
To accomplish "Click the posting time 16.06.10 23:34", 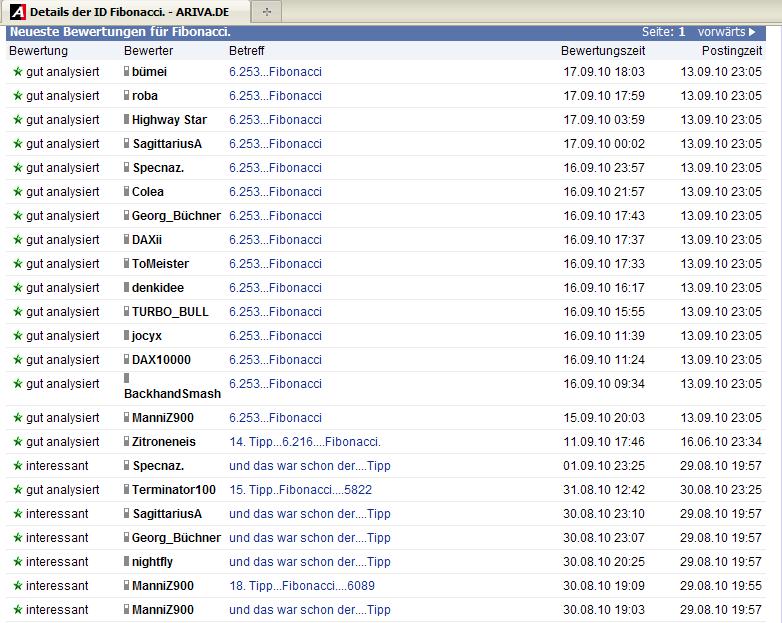I will tap(721, 441).
